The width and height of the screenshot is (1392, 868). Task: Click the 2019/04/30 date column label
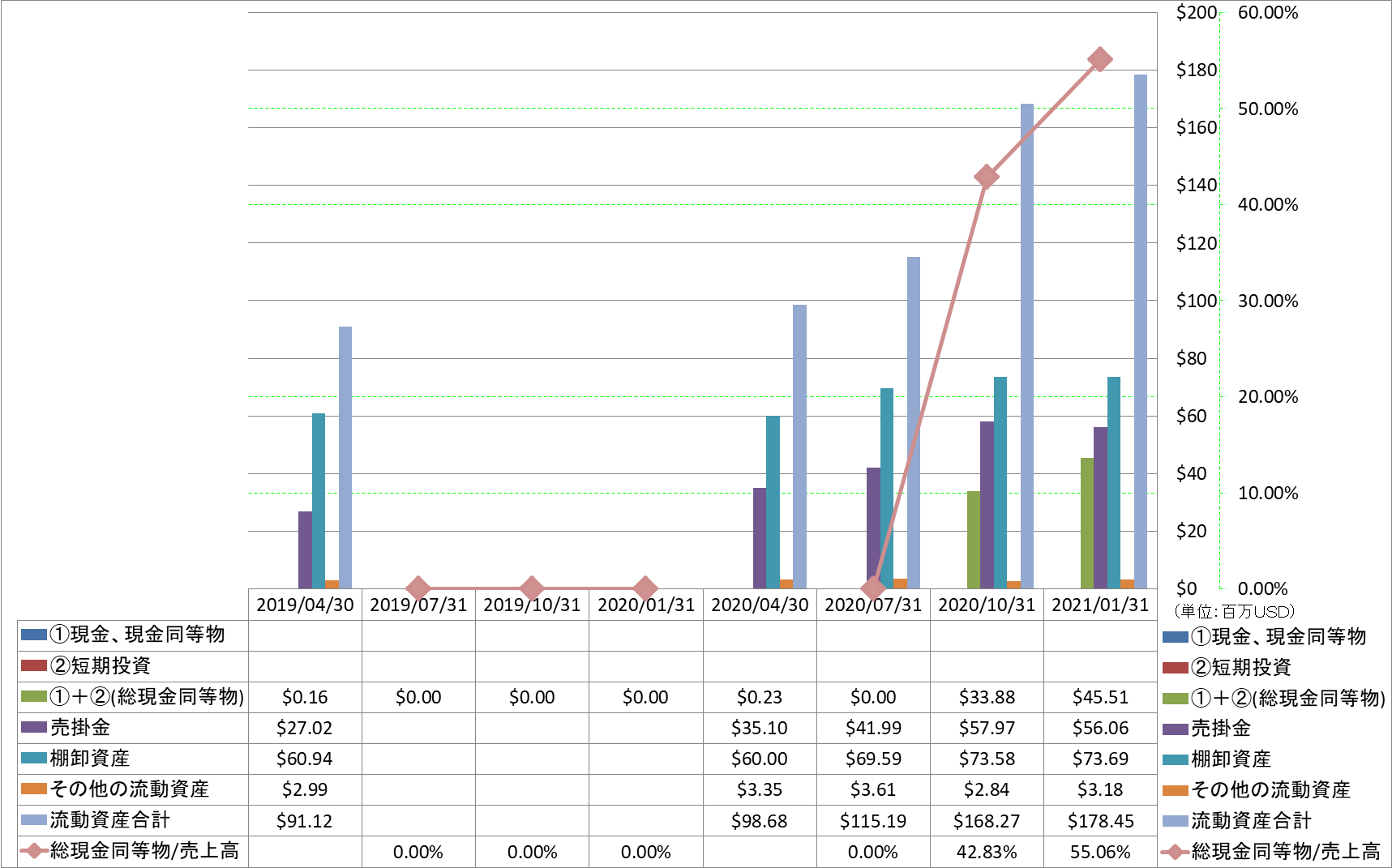[x=305, y=605]
